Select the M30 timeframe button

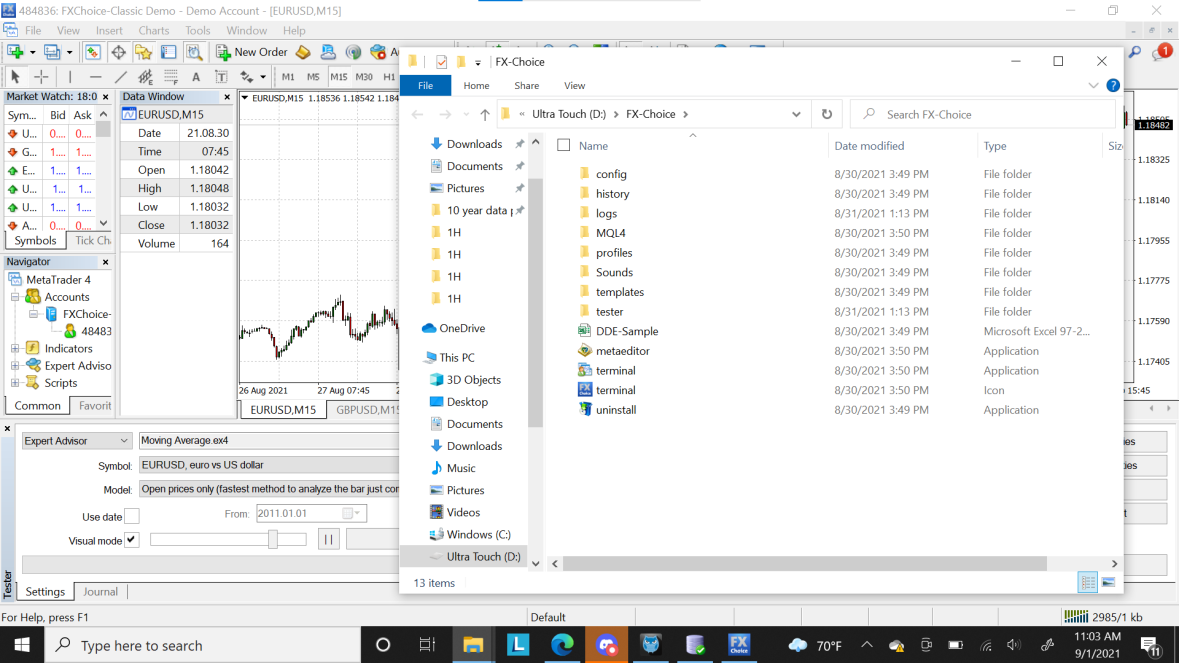(364, 77)
